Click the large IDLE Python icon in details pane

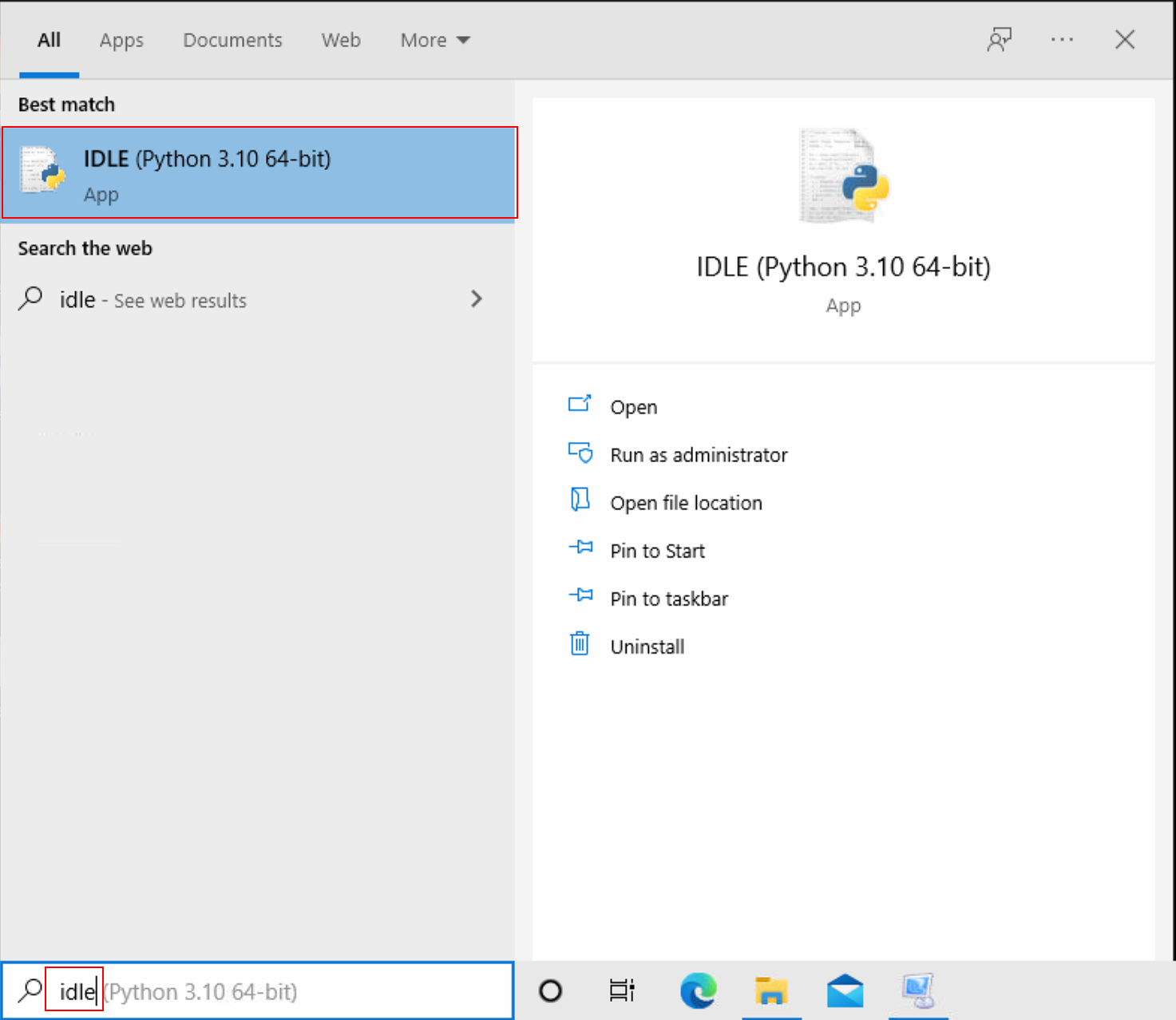click(844, 176)
